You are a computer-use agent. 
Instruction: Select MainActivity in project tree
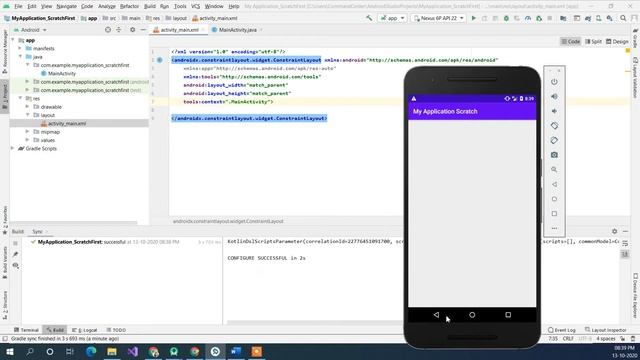(x=58, y=73)
